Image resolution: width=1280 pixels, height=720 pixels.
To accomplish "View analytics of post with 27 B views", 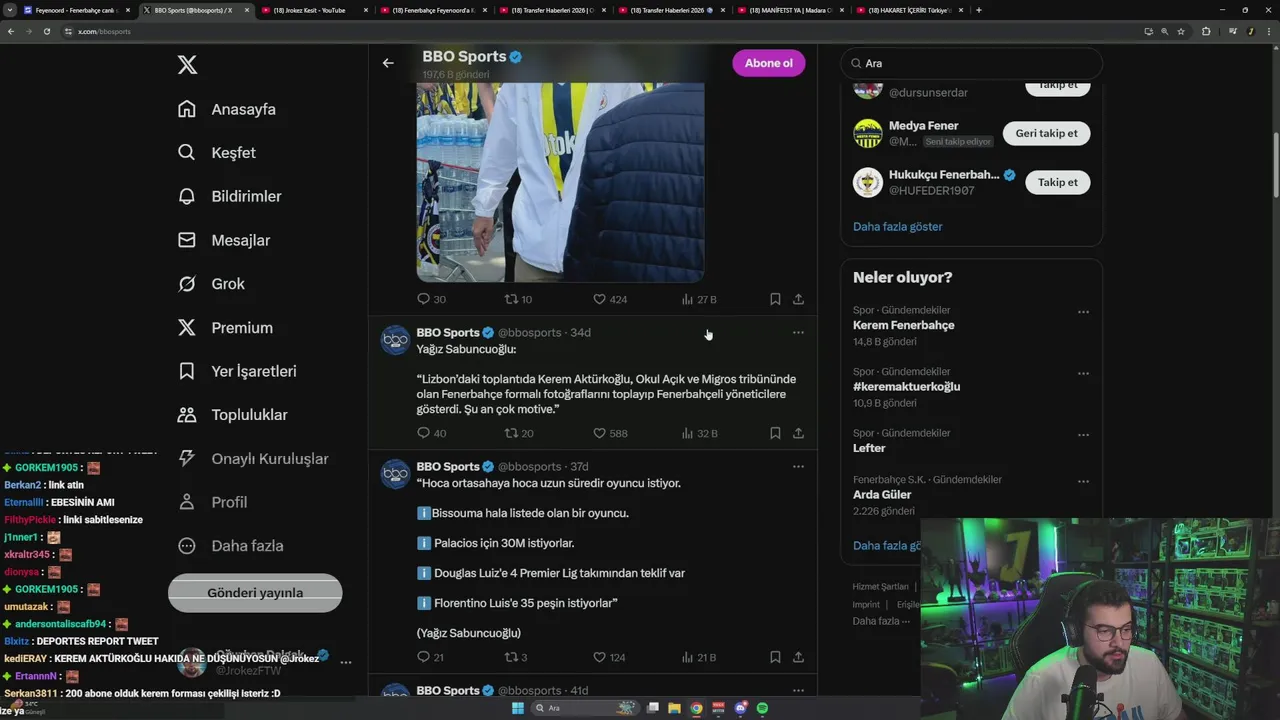I will point(699,299).
